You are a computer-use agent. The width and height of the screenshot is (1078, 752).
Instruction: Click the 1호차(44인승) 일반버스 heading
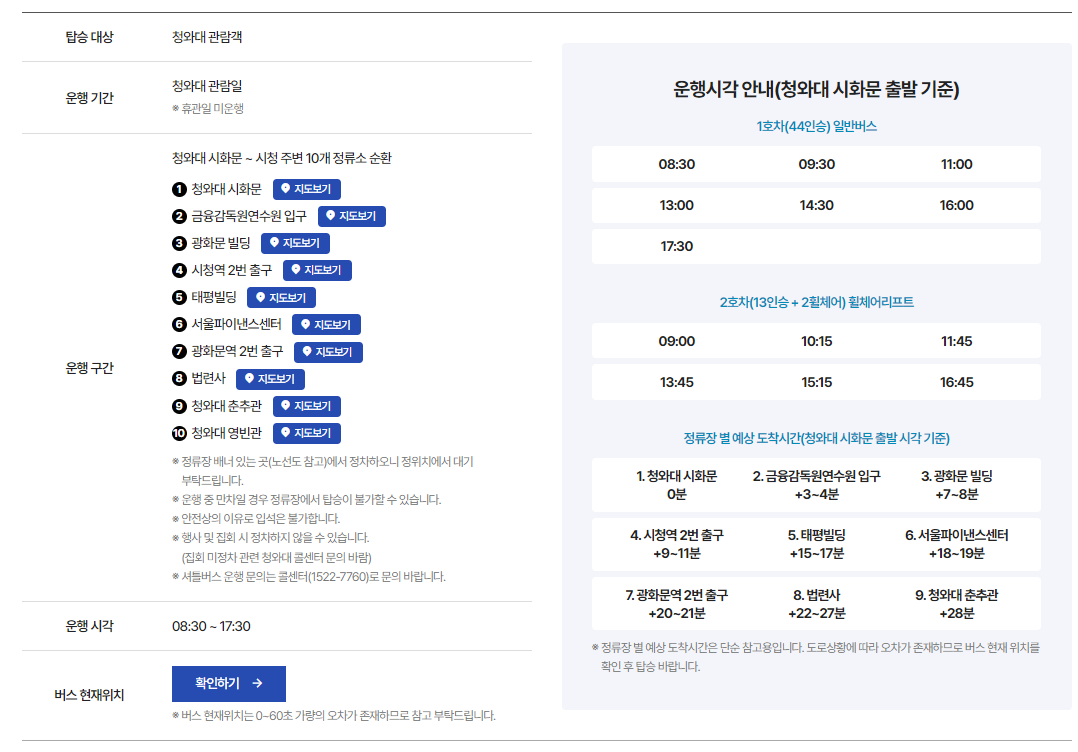pyautogui.click(x=816, y=126)
